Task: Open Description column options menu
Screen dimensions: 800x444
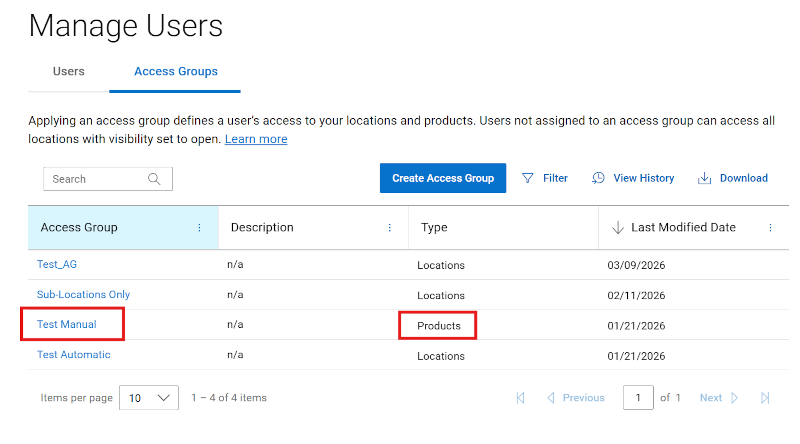Action: [x=389, y=228]
